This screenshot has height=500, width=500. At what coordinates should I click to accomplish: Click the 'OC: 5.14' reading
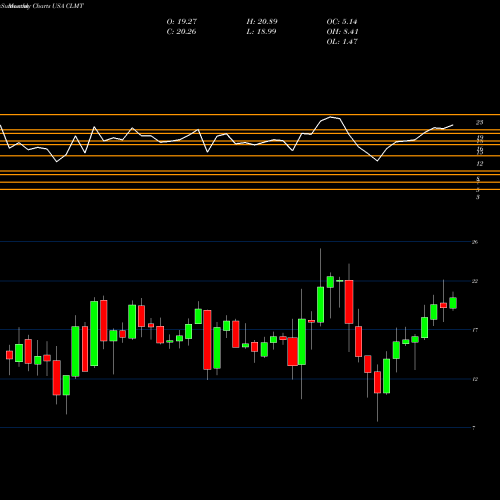pos(342,22)
